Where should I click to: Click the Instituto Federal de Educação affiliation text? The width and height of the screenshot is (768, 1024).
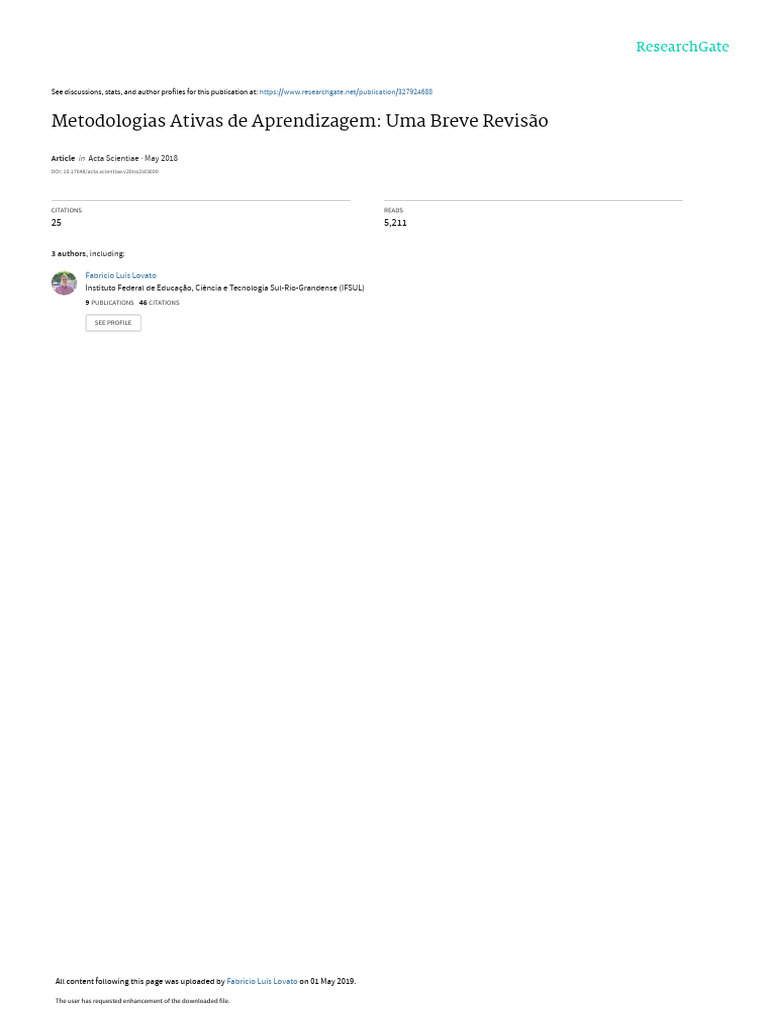pos(225,288)
